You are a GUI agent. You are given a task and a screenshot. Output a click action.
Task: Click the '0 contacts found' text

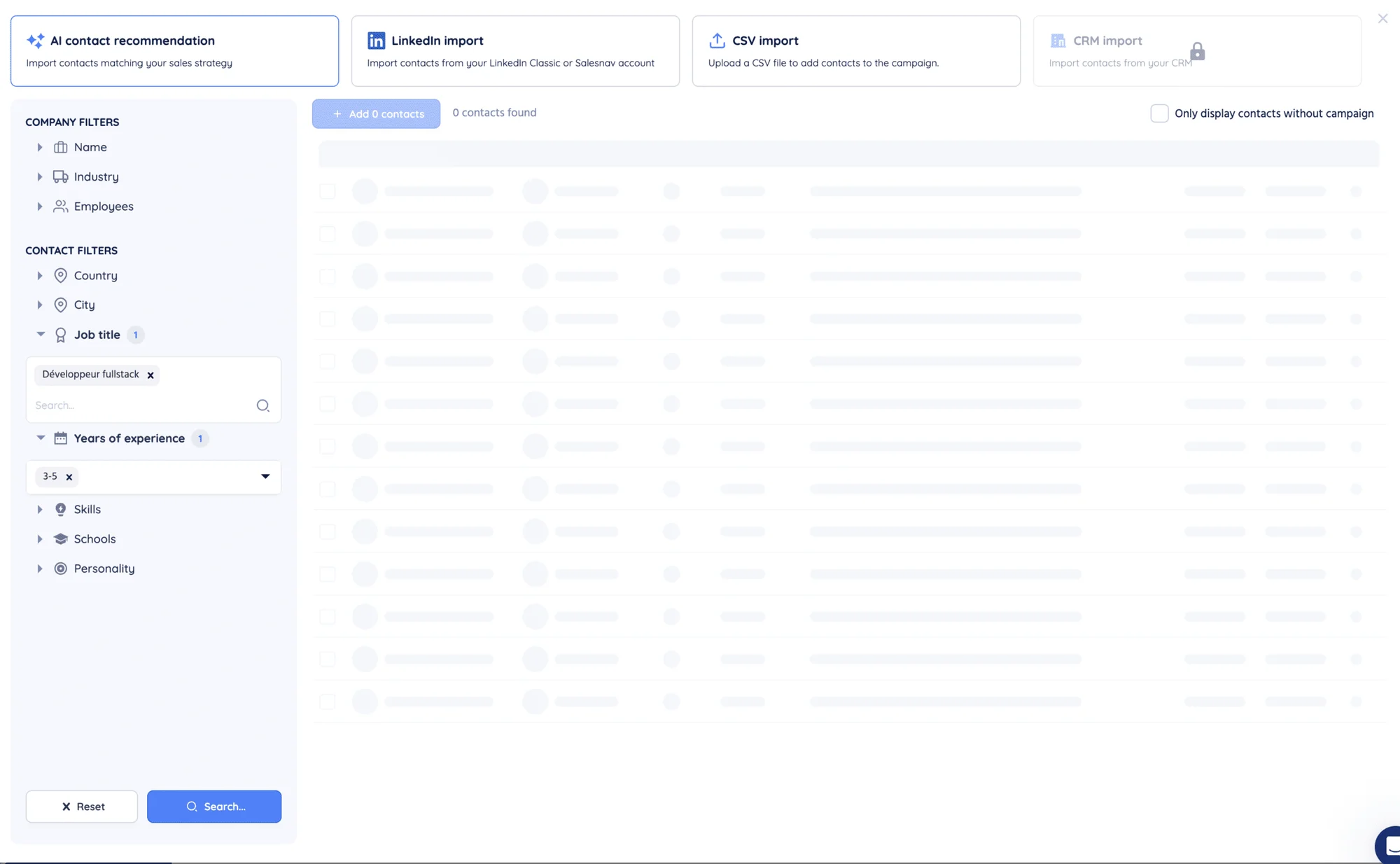[494, 113]
